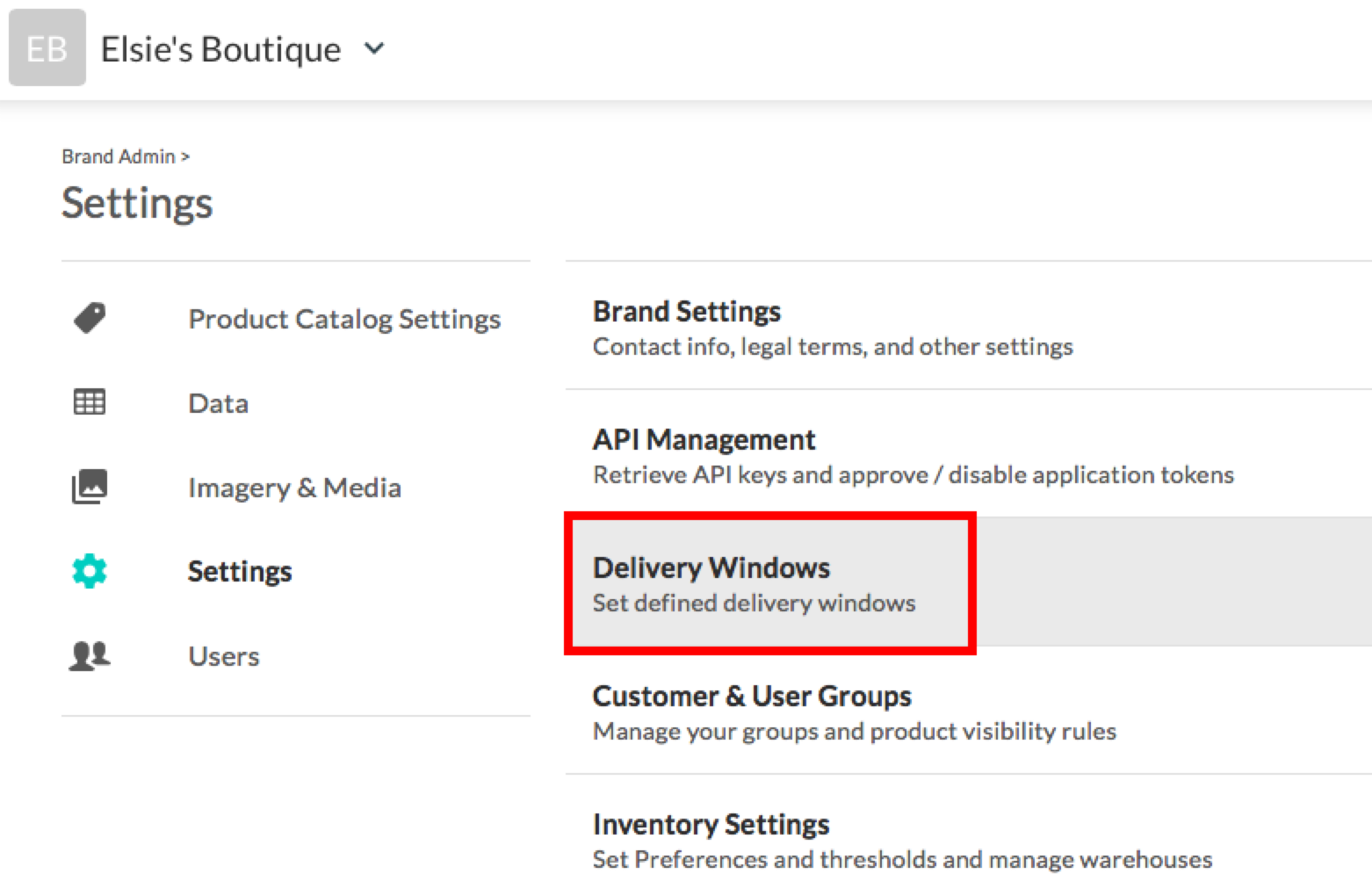
Task: Open Delivery Windows settings
Action: (x=711, y=567)
